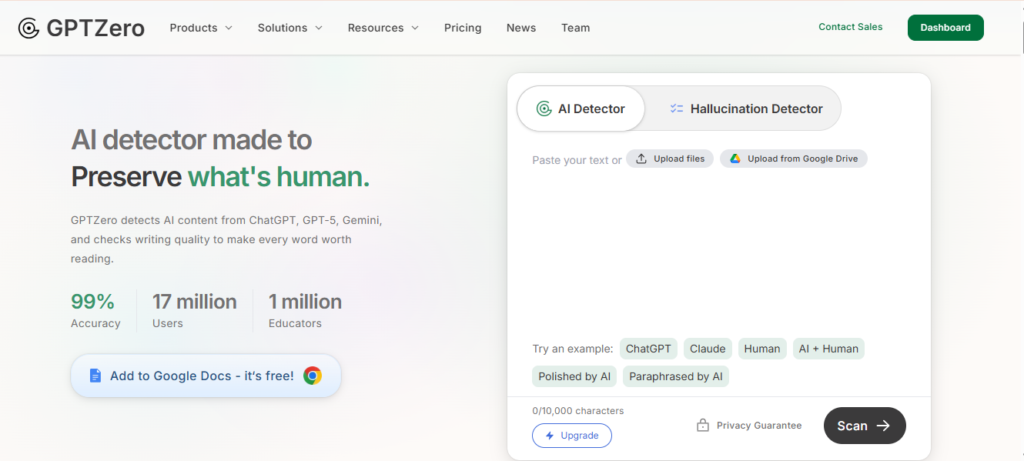Start the Scan button
1024x461 pixels.
point(865,426)
